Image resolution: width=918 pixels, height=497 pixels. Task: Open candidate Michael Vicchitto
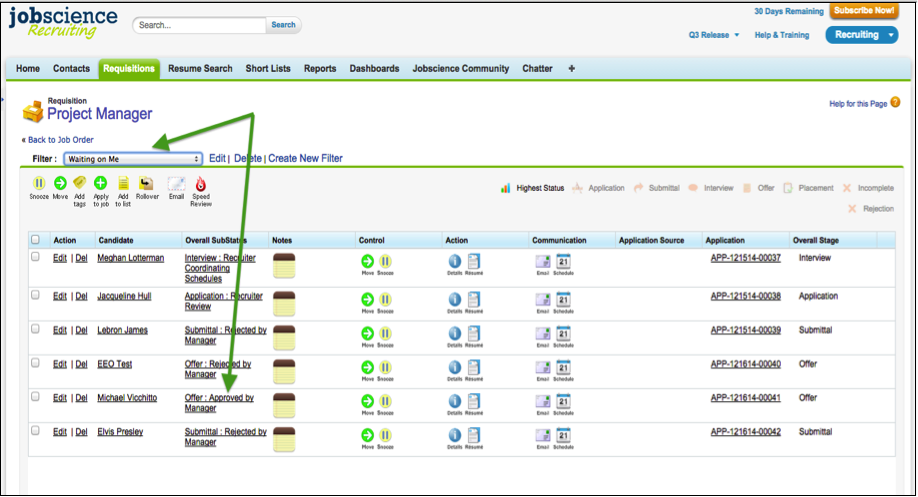point(127,397)
